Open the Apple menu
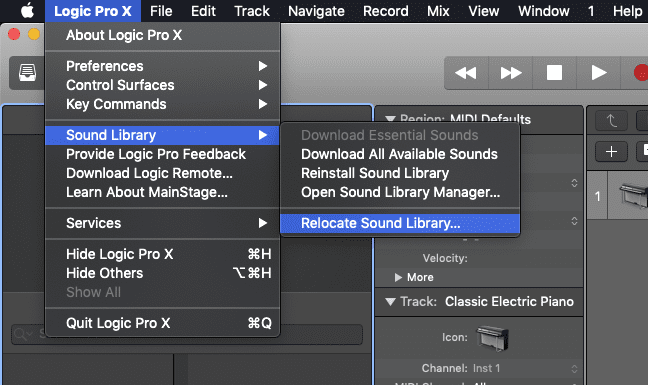Image resolution: width=648 pixels, height=385 pixels. pyautogui.click(x=27, y=11)
